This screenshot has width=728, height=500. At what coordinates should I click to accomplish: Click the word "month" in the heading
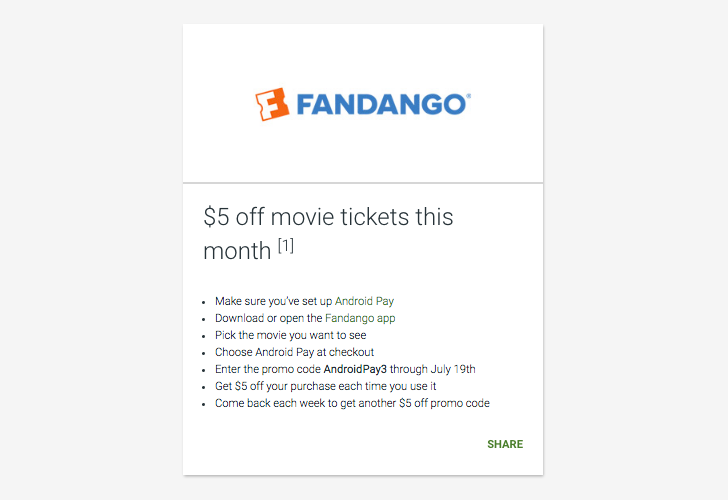237,251
